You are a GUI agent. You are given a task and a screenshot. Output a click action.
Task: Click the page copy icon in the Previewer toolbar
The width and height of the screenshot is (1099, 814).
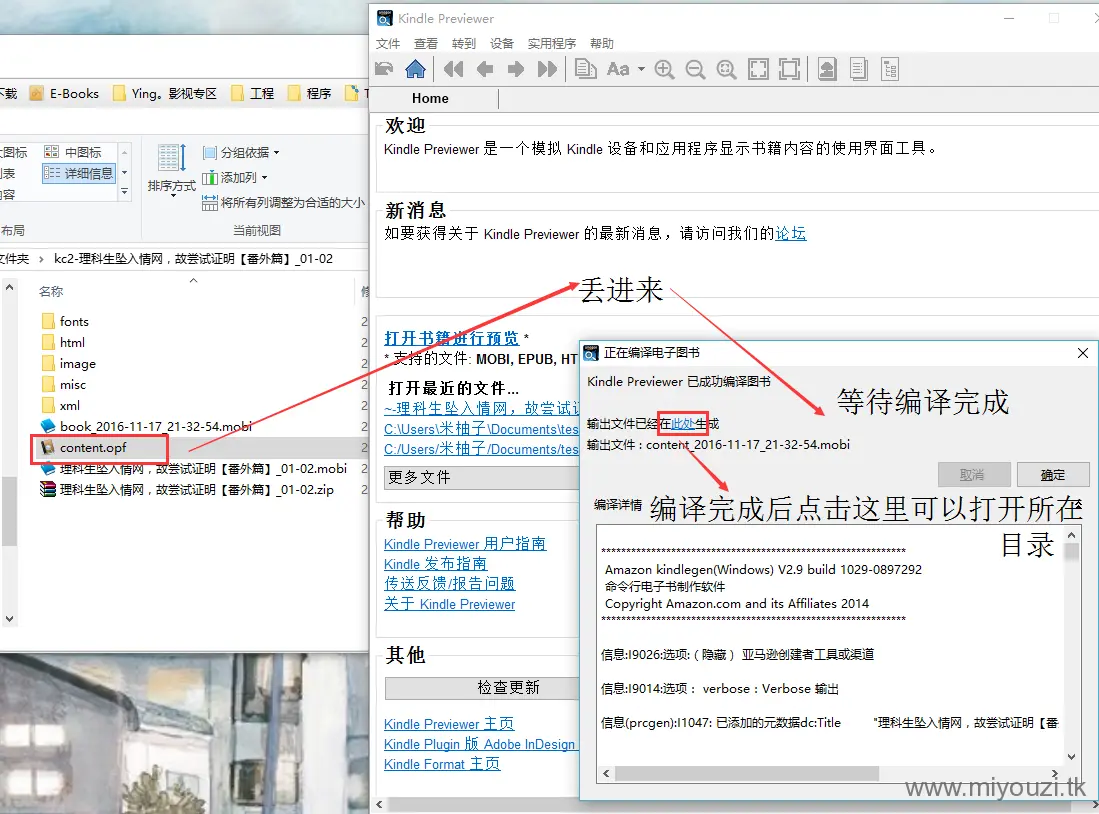click(585, 69)
